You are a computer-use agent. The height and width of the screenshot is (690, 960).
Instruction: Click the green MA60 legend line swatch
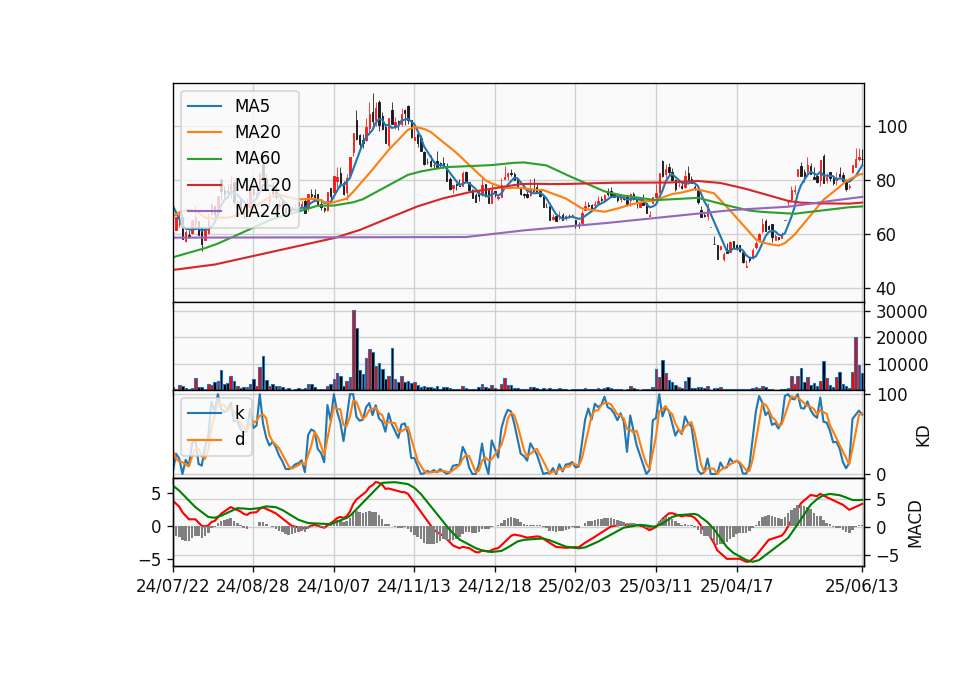point(204,159)
